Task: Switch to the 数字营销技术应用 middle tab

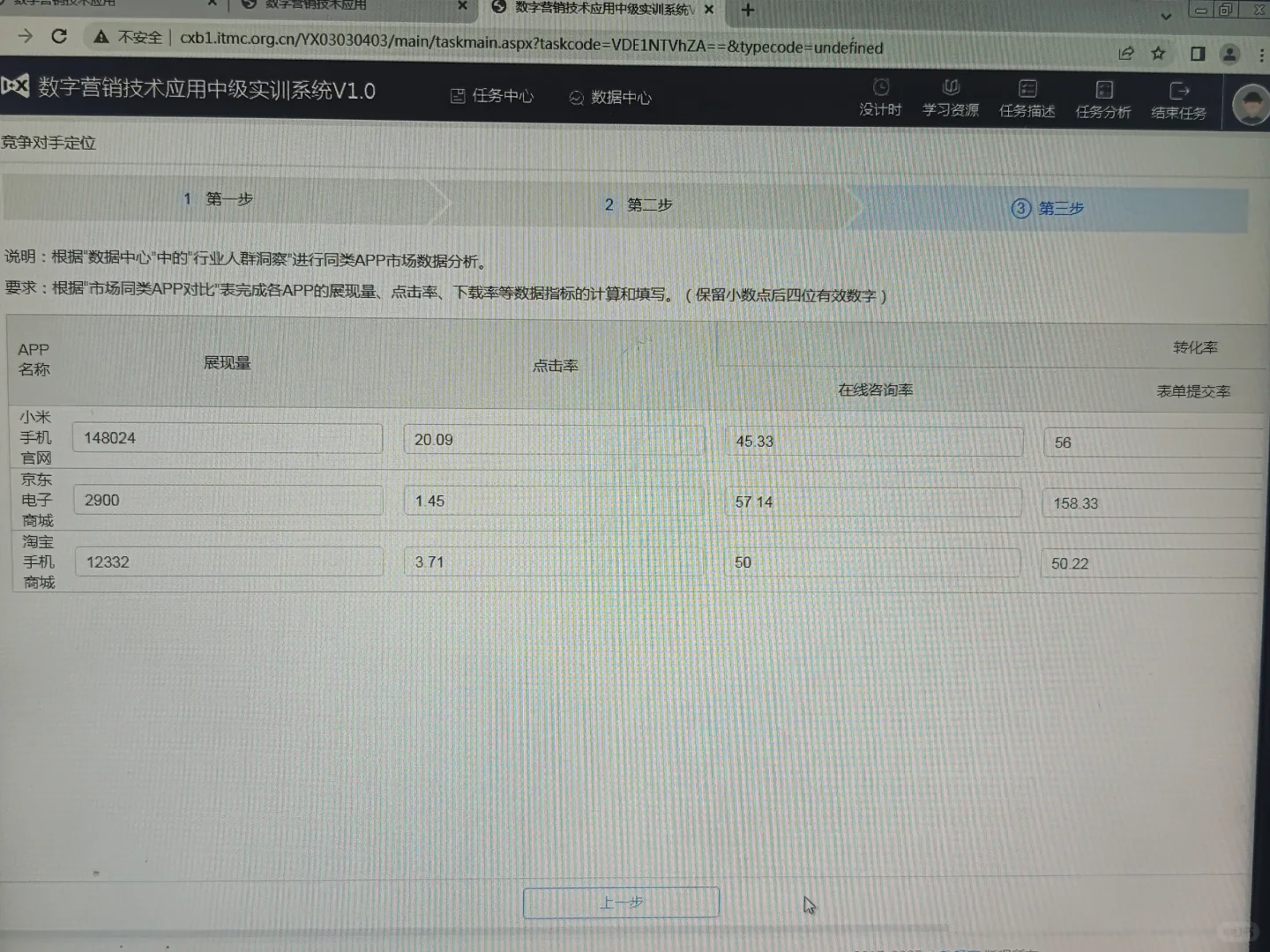Action: click(353, 5)
